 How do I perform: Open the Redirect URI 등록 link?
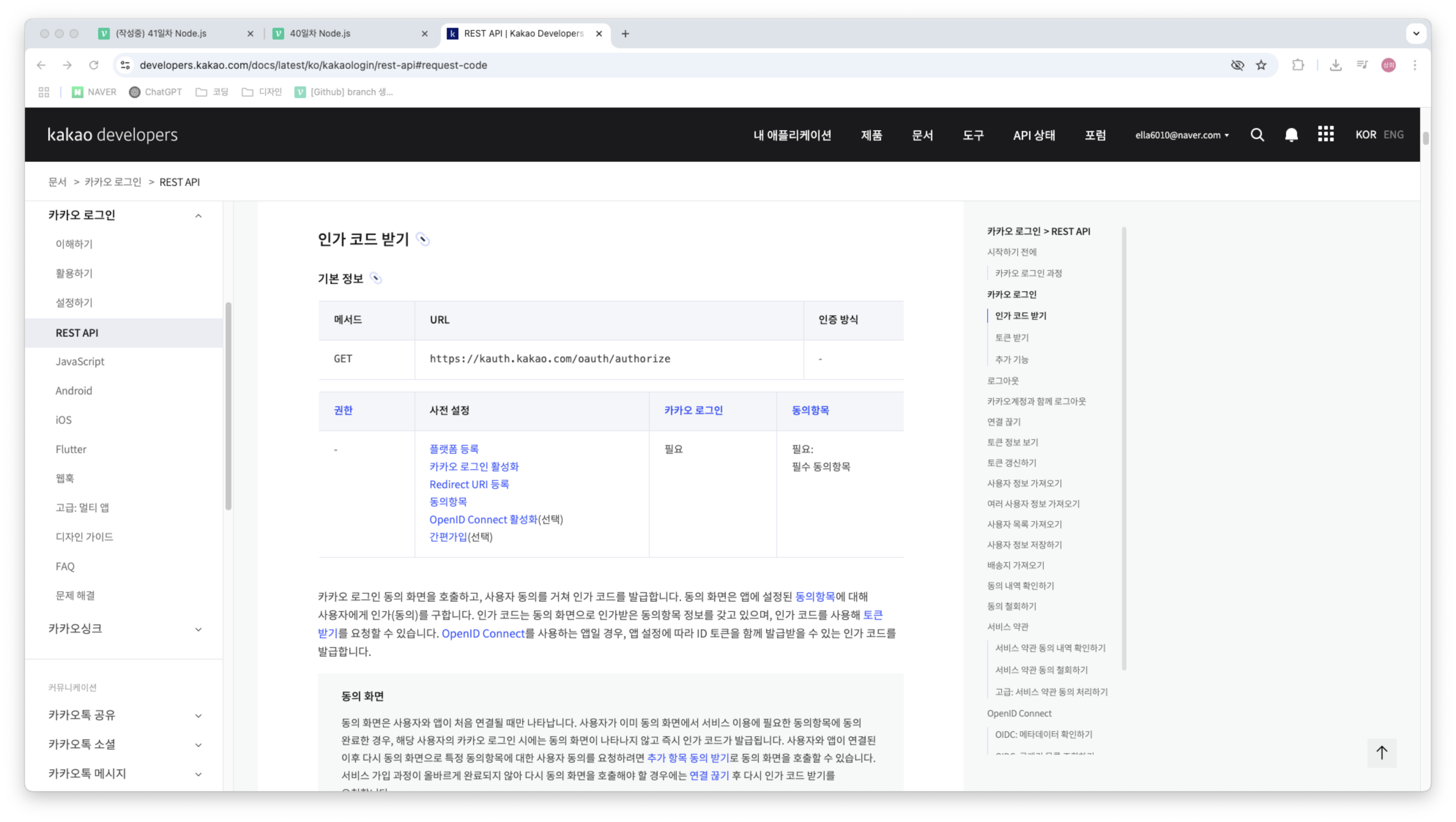pyautogui.click(x=469, y=484)
